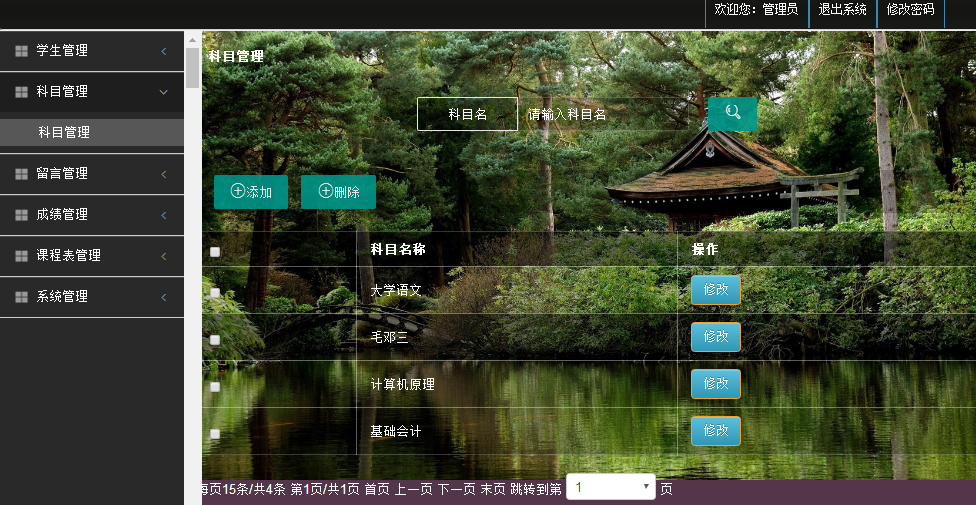Click the 科目名 label box

[x=467, y=114]
